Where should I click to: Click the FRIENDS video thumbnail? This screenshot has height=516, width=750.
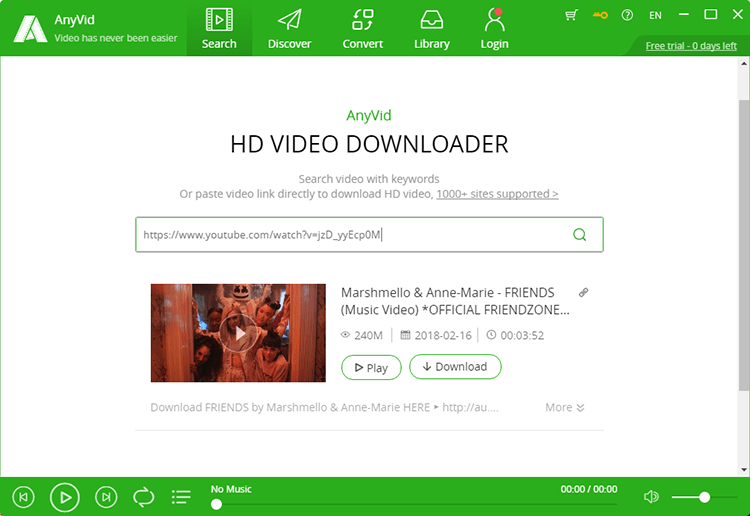238,333
